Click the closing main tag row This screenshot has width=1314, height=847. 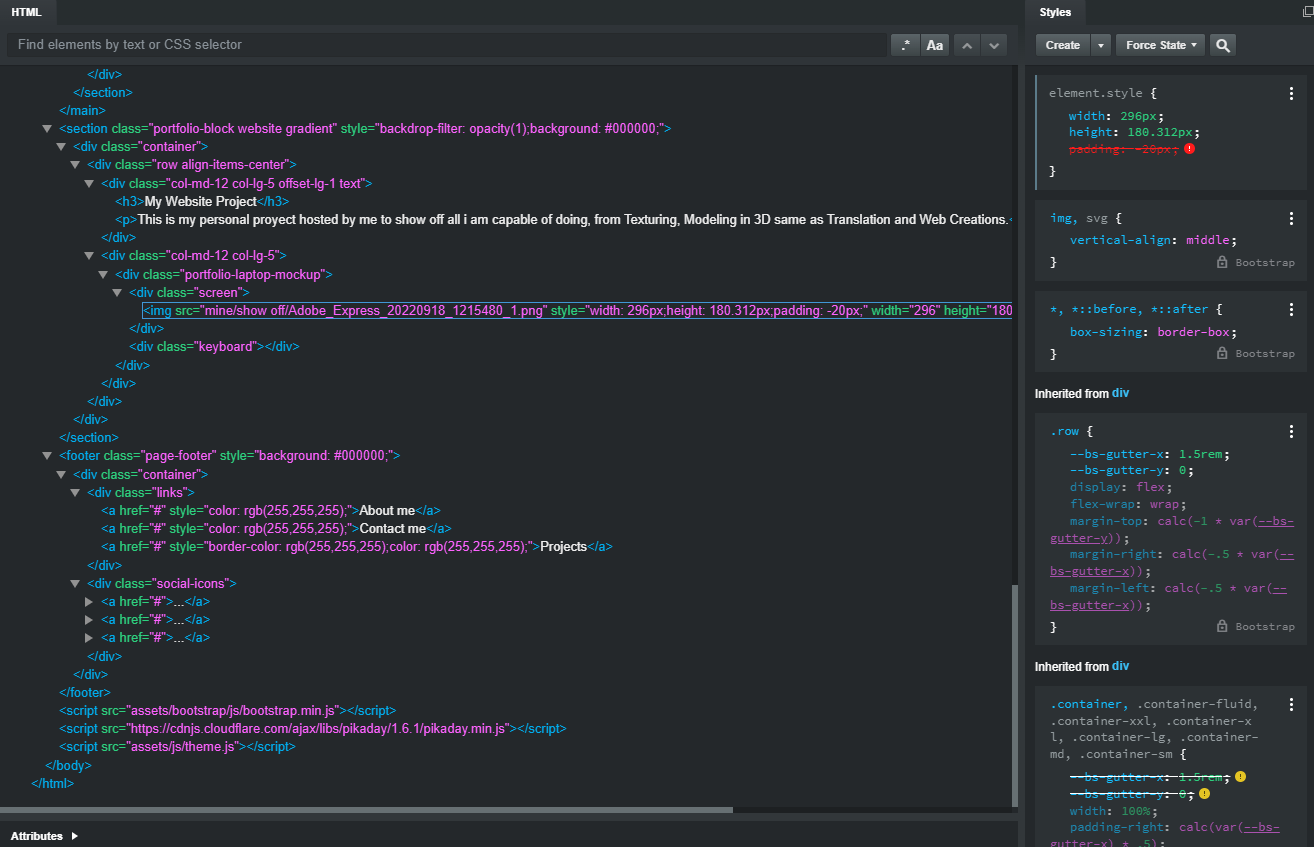(x=82, y=110)
